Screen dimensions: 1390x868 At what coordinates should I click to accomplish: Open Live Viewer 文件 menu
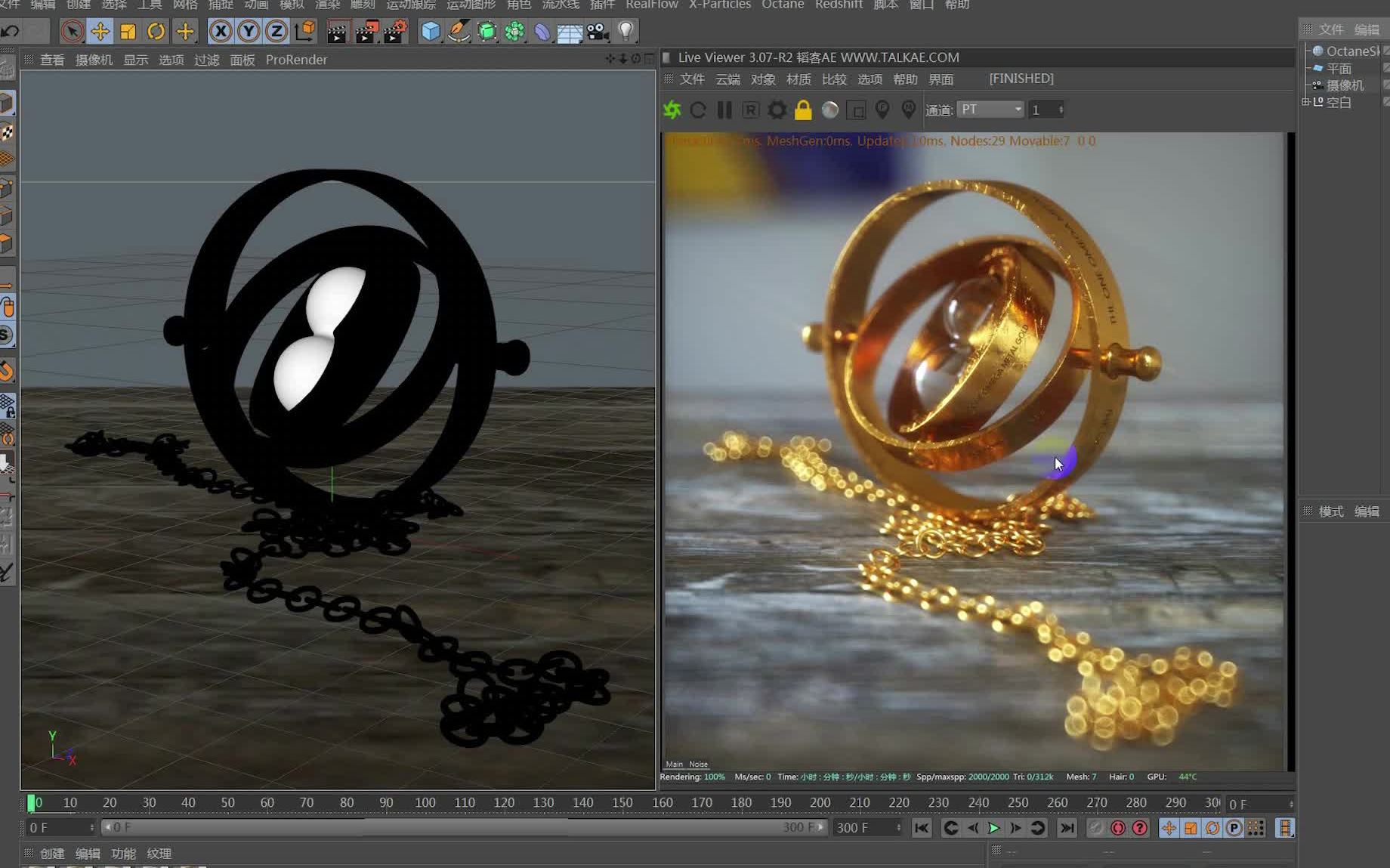tap(692, 79)
